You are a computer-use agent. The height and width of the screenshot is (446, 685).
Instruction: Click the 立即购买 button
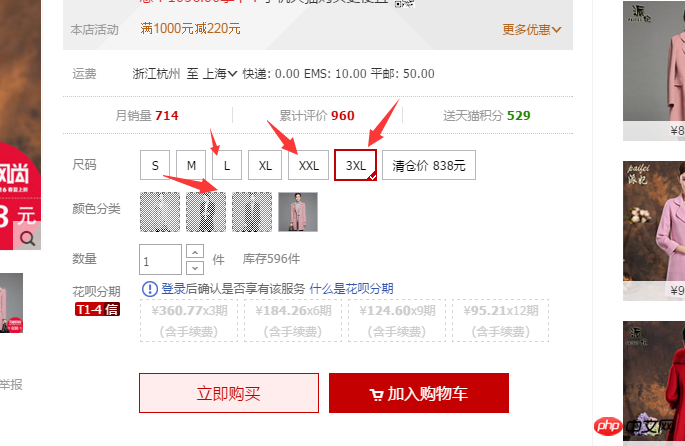pos(229,393)
